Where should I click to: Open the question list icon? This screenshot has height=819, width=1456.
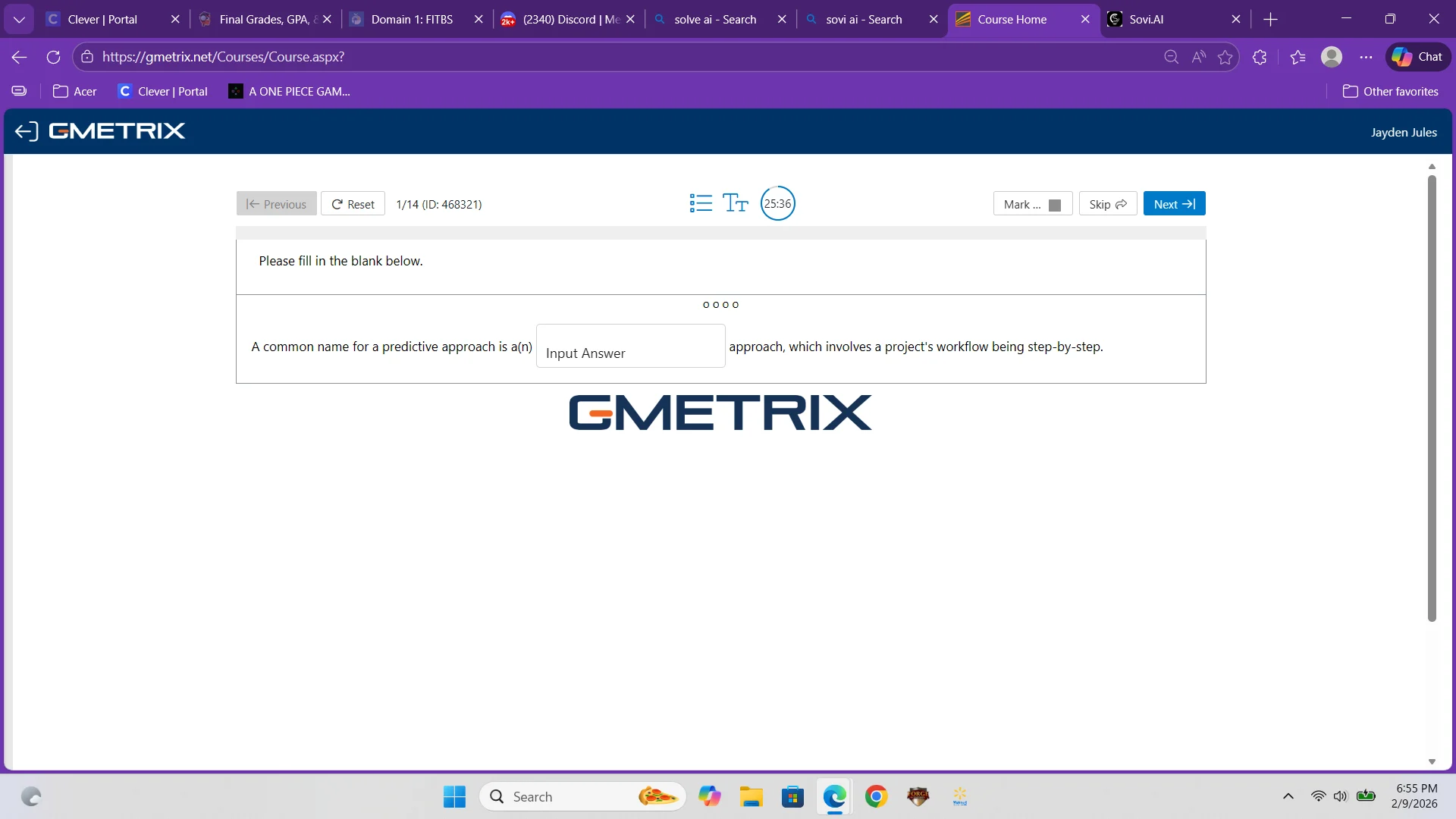(x=701, y=203)
